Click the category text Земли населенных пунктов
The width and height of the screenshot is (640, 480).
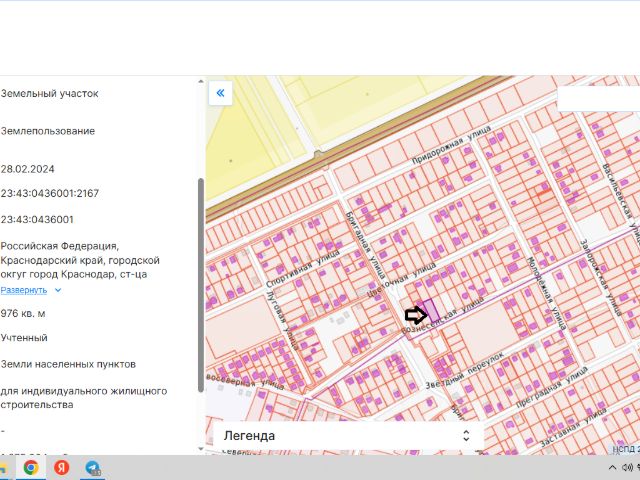point(68,364)
